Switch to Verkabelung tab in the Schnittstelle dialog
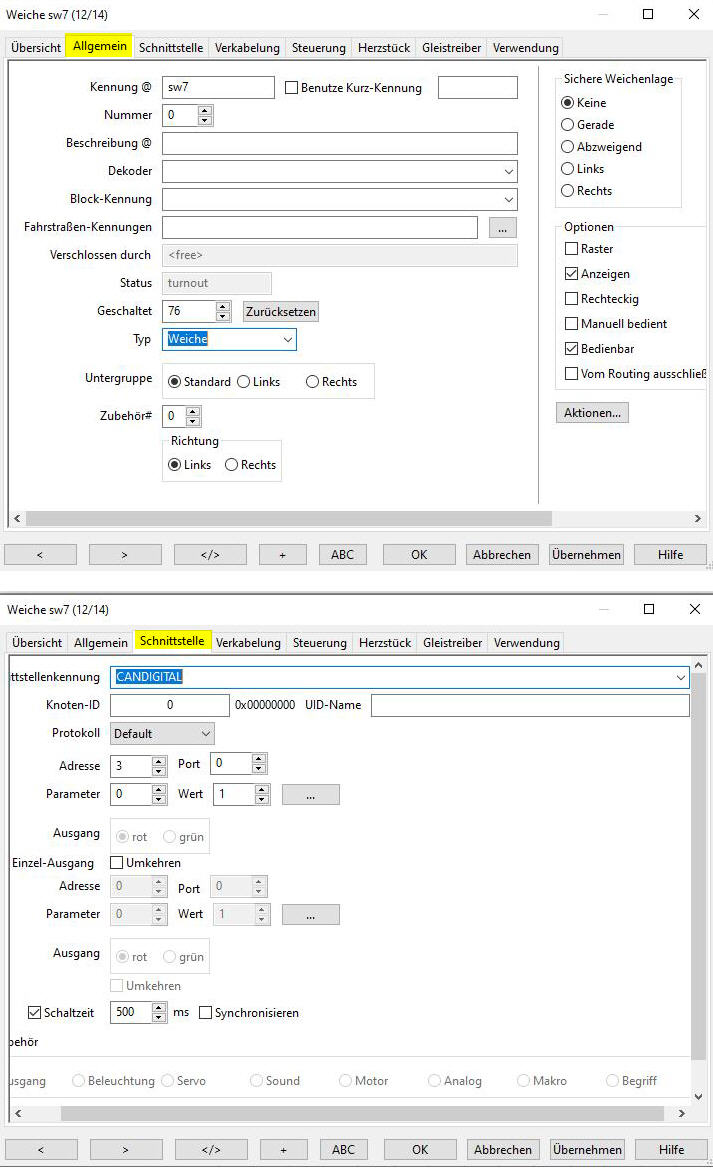The image size is (713, 1169). (x=248, y=641)
